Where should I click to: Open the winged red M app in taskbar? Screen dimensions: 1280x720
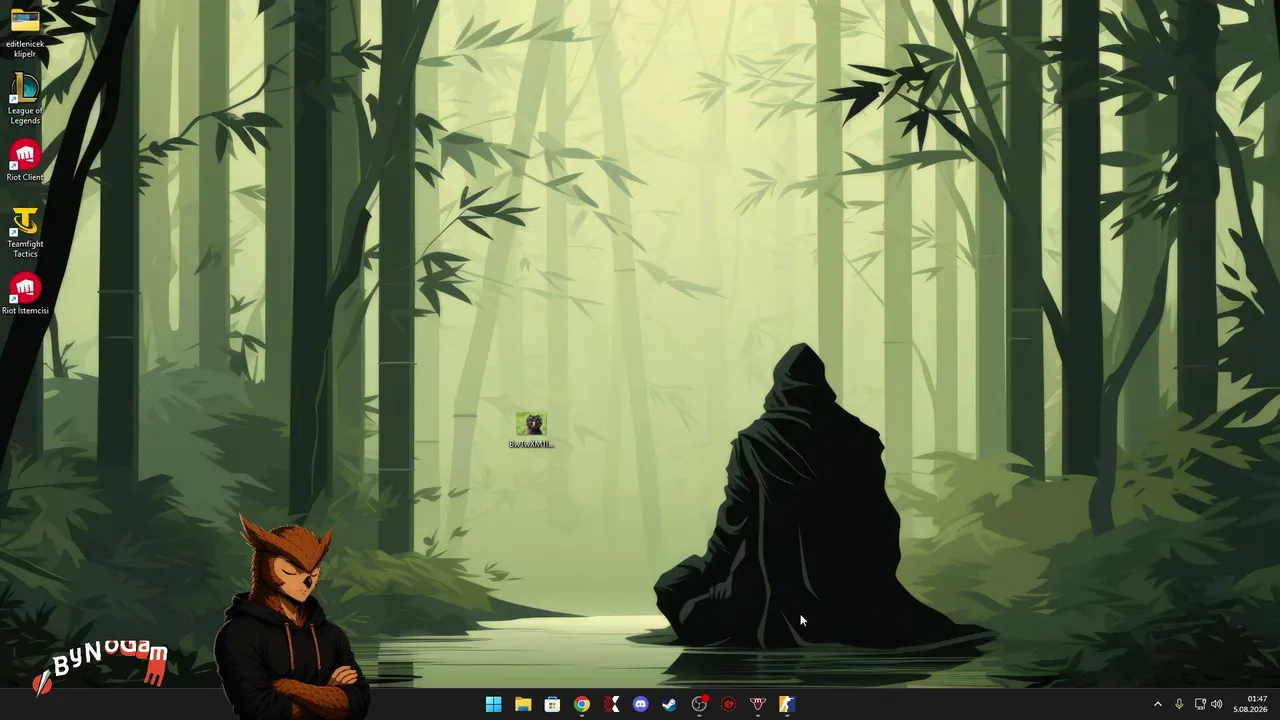(x=758, y=705)
